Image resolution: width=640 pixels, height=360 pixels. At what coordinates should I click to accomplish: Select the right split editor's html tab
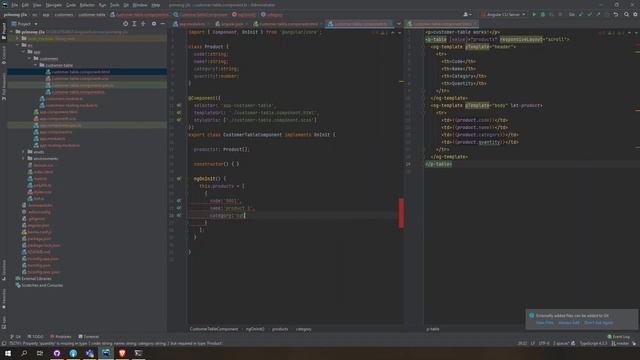tap(442, 24)
